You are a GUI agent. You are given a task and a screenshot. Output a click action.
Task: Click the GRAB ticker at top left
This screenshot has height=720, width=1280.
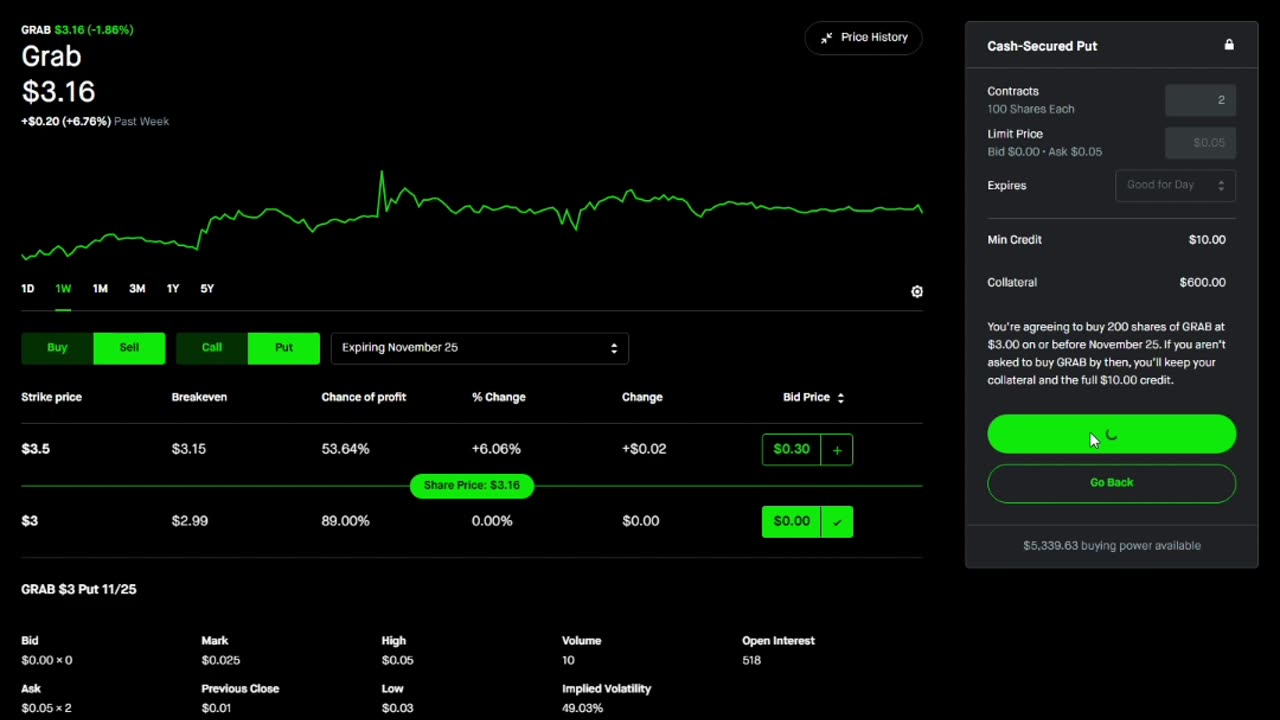coord(36,30)
